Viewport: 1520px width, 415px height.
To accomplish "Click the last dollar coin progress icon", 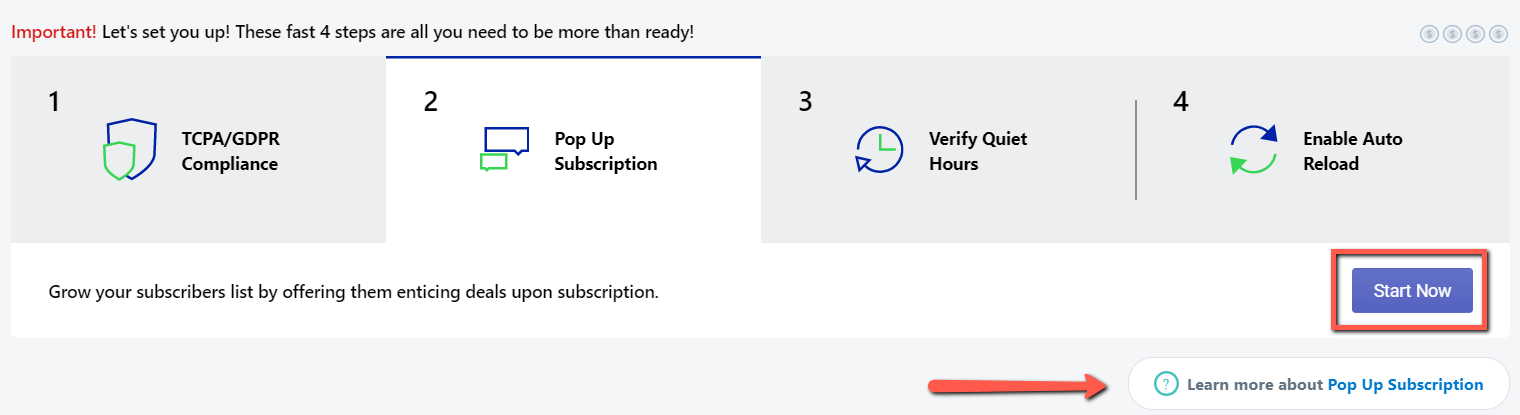I will [1498, 34].
